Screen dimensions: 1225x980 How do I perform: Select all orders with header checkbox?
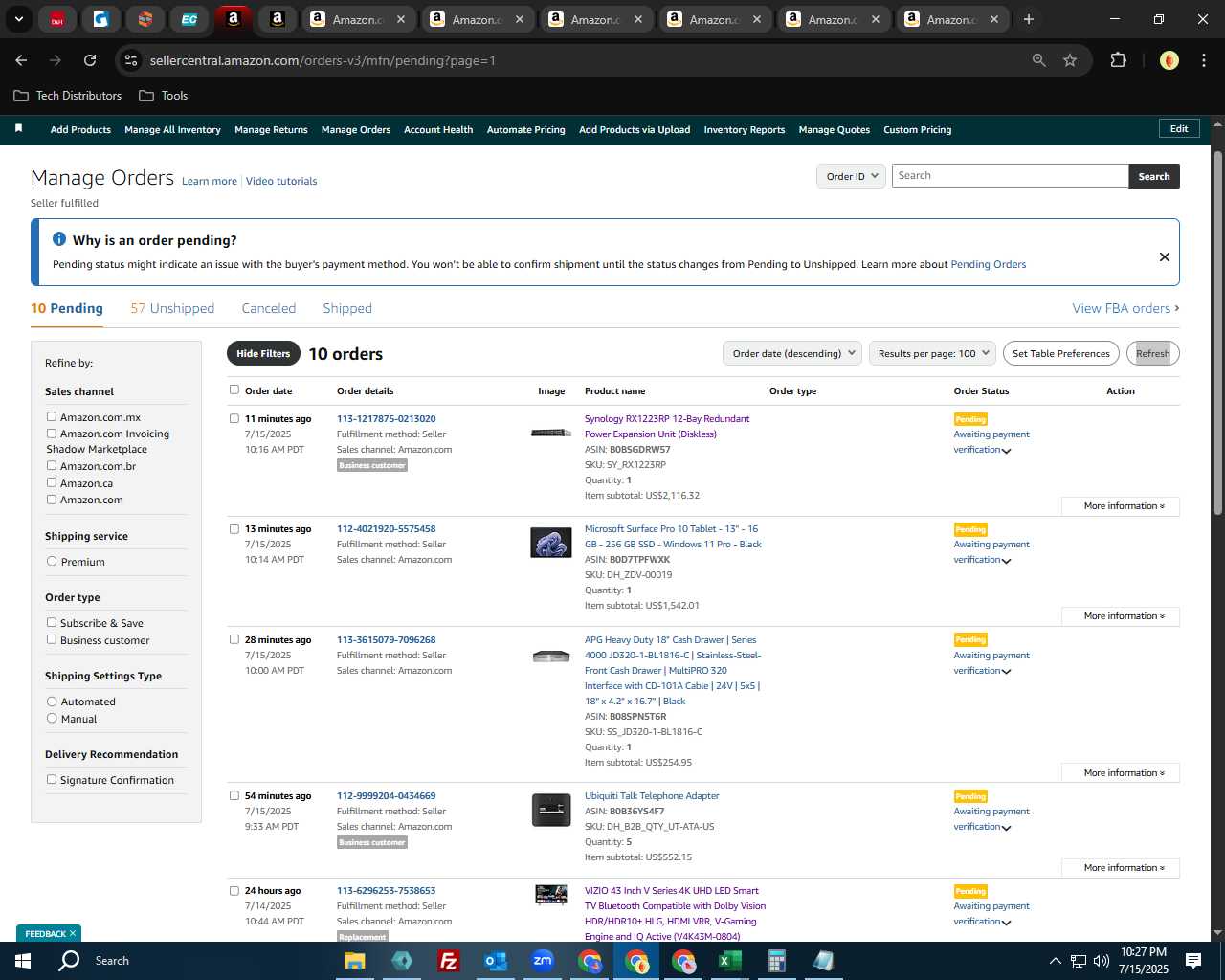tap(234, 390)
